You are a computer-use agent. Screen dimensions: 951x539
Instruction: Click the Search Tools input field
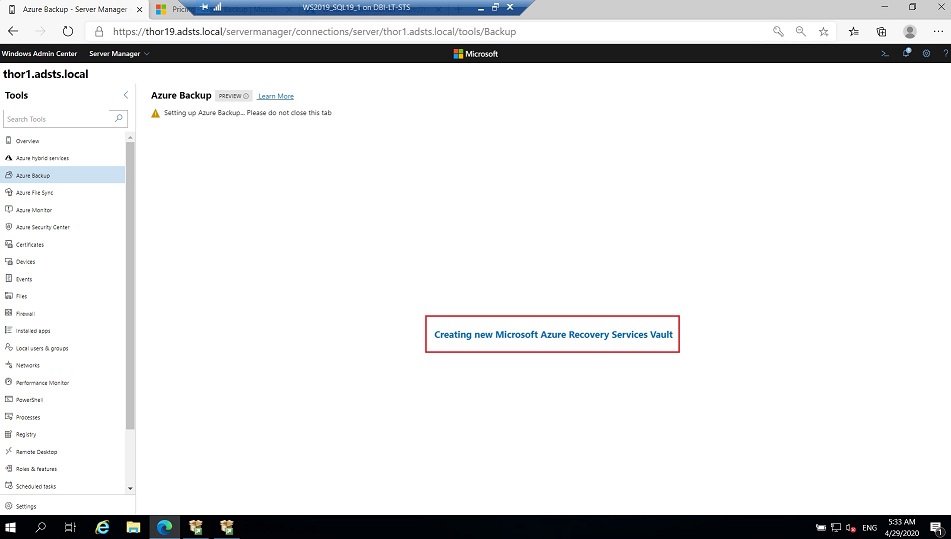point(58,119)
